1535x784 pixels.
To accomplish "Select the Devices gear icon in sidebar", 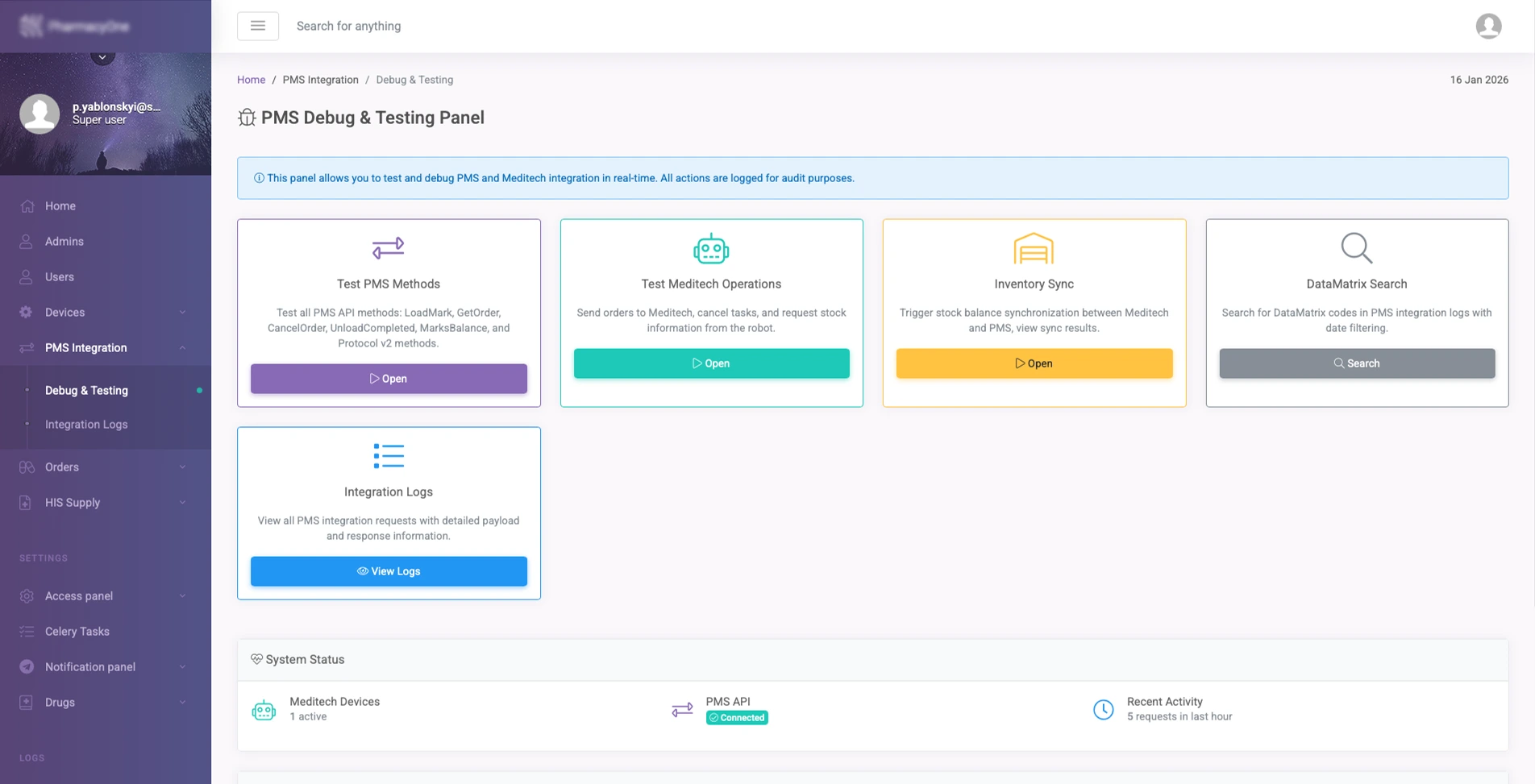I will pyautogui.click(x=25, y=312).
